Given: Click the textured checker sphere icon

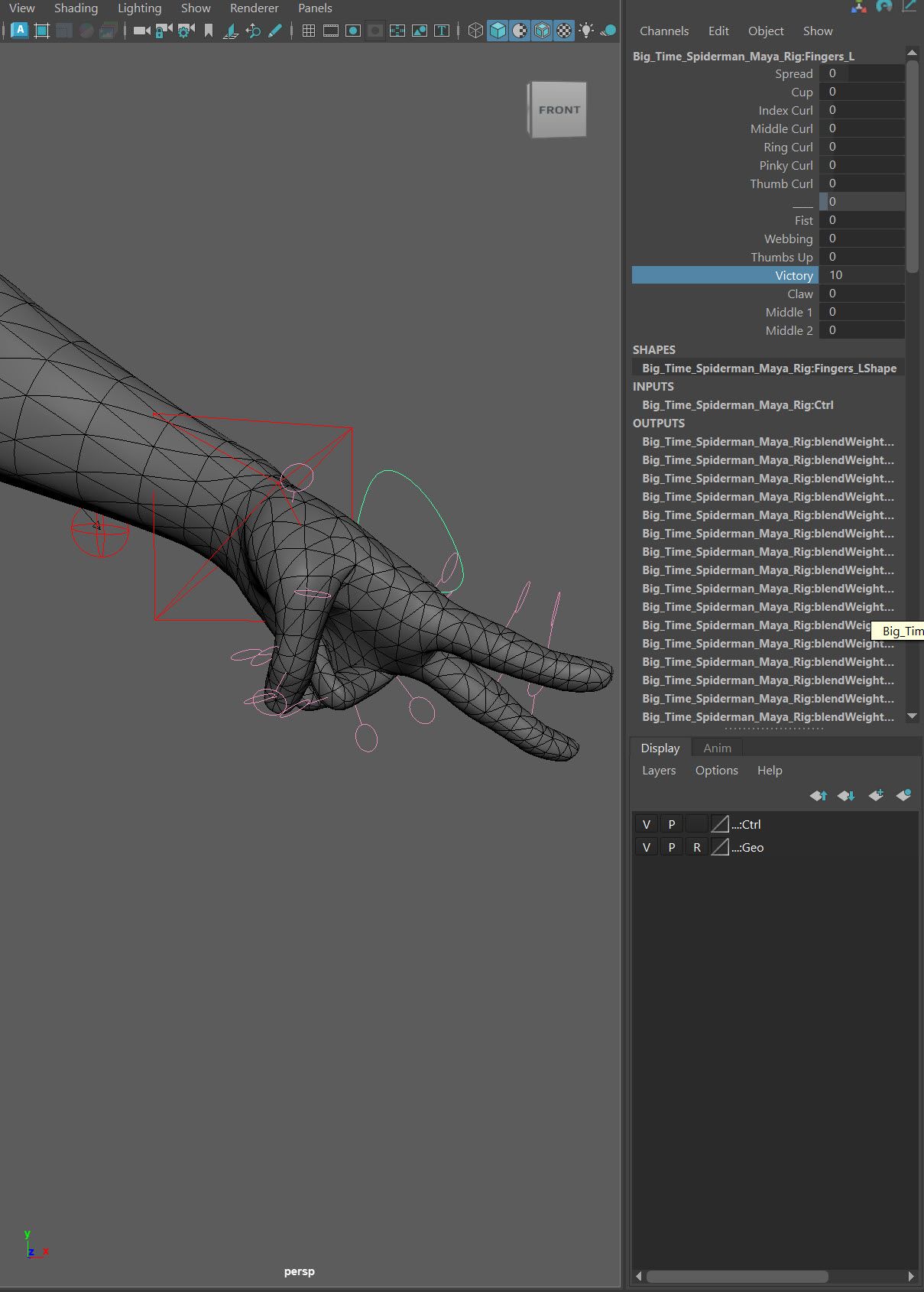Looking at the screenshot, I should coord(564,31).
